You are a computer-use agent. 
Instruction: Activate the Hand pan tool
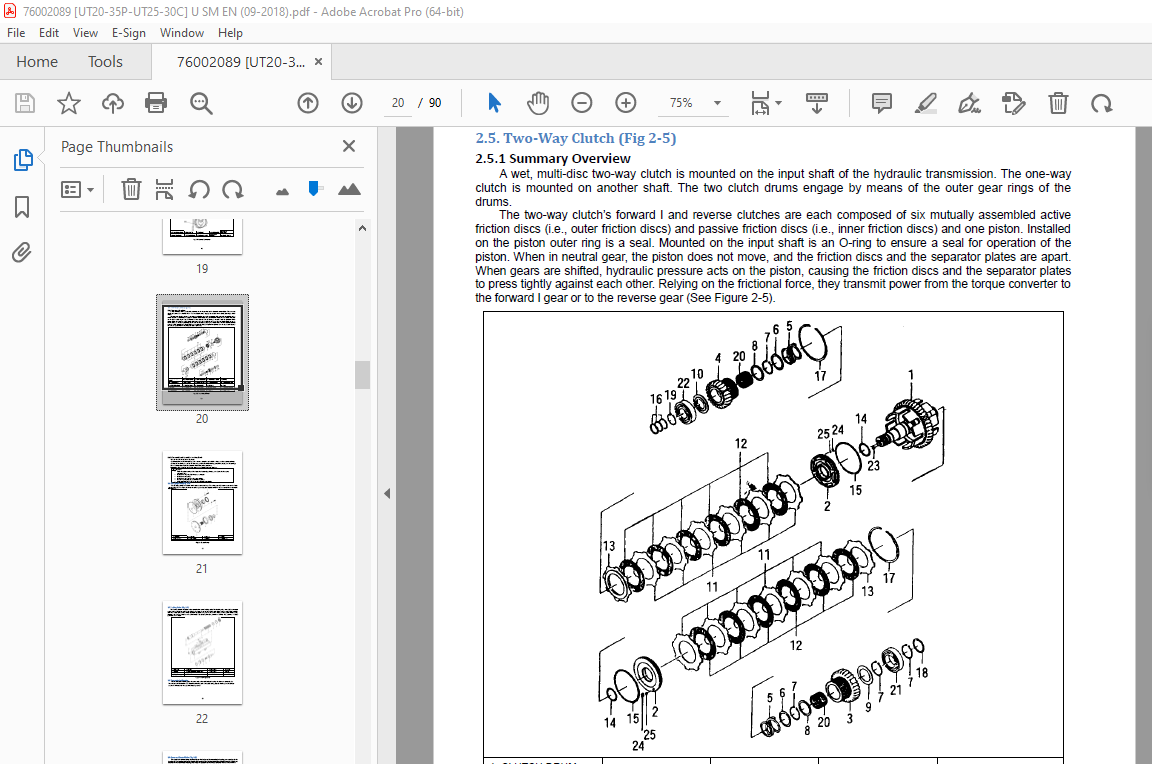click(538, 103)
